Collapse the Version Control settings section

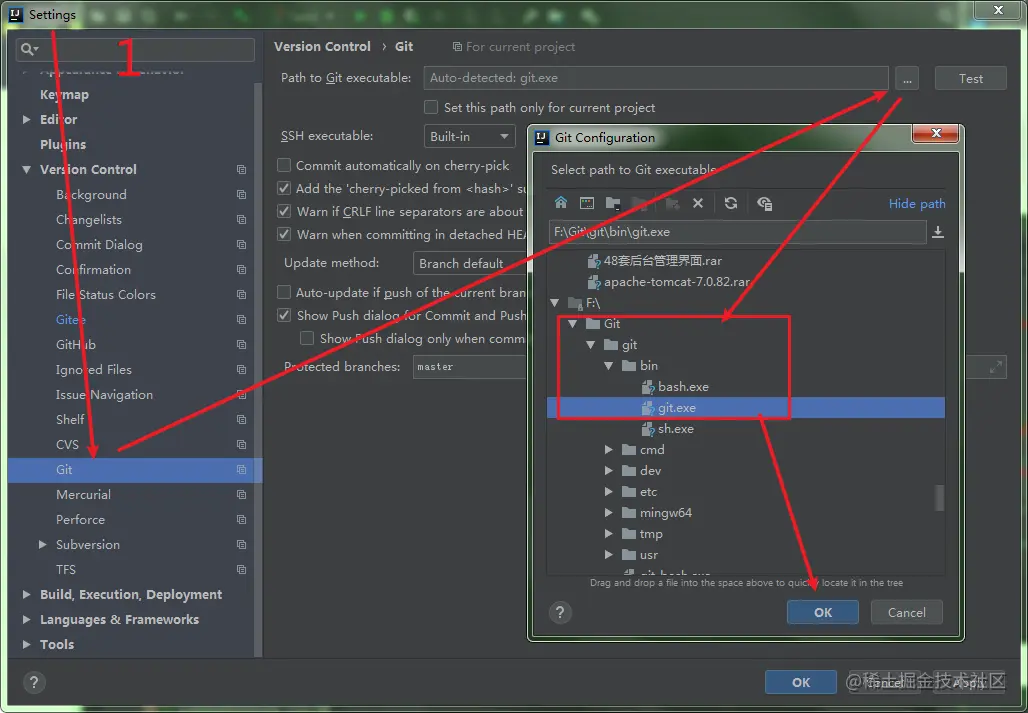pyautogui.click(x=26, y=169)
